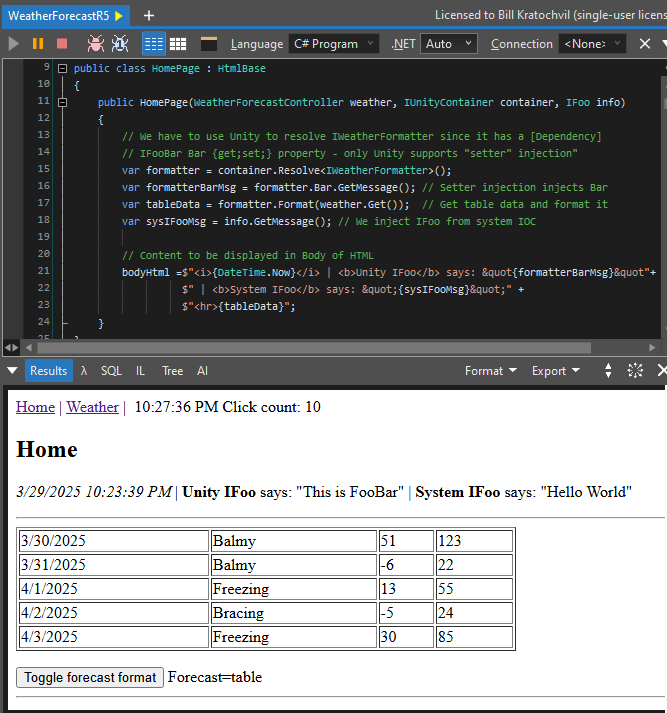Click the editor split arrows icon

[12, 348]
